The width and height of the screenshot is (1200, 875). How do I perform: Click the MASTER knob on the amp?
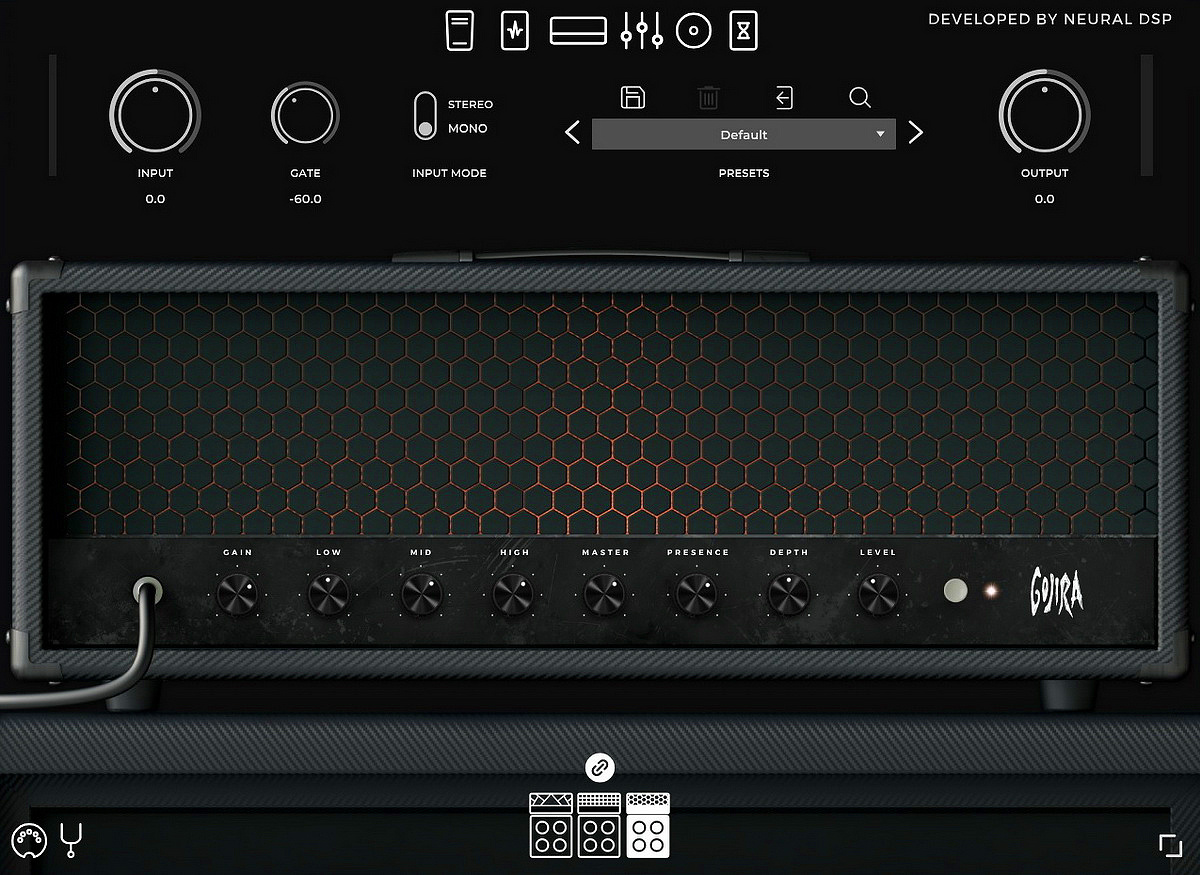[x=605, y=595]
